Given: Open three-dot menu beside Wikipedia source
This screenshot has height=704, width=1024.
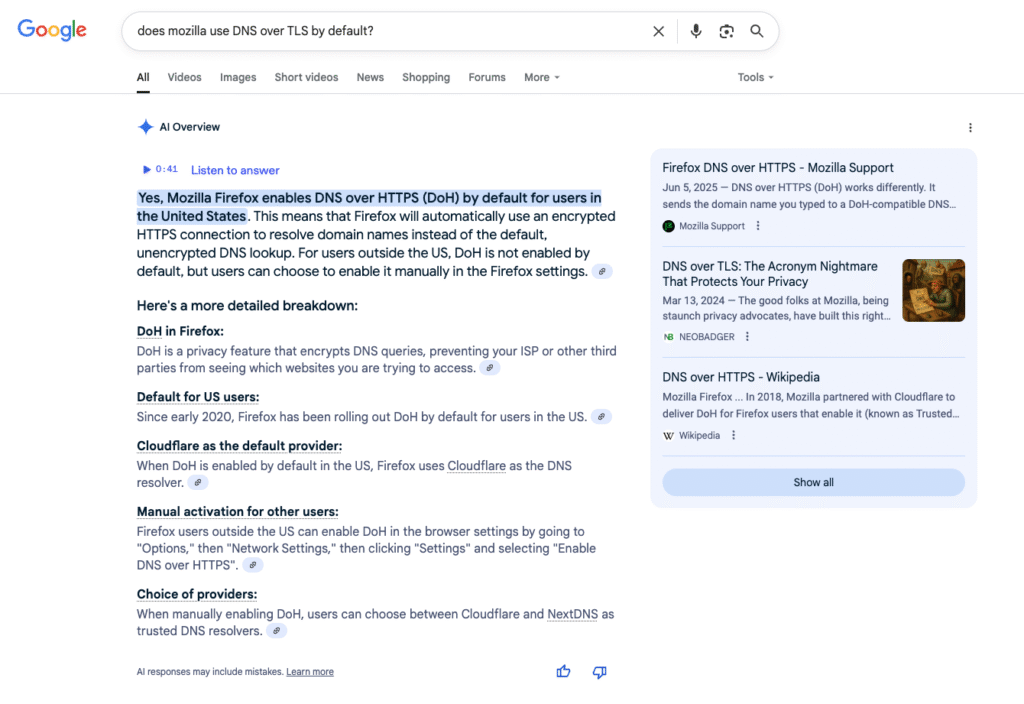Looking at the screenshot, I should click(733, 435).
